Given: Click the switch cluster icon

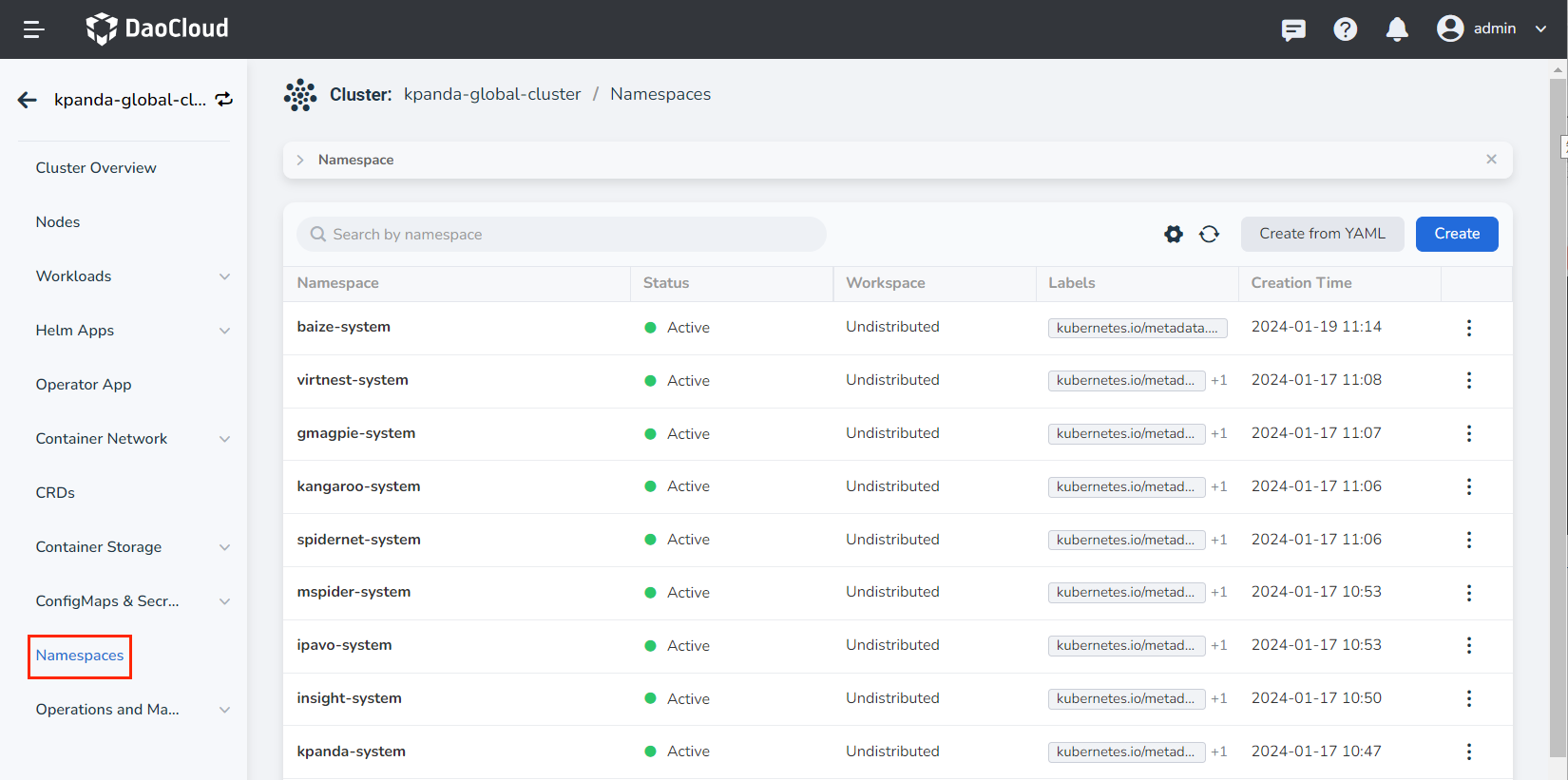Looking at the screenshot, I should (x=224, y=100).
